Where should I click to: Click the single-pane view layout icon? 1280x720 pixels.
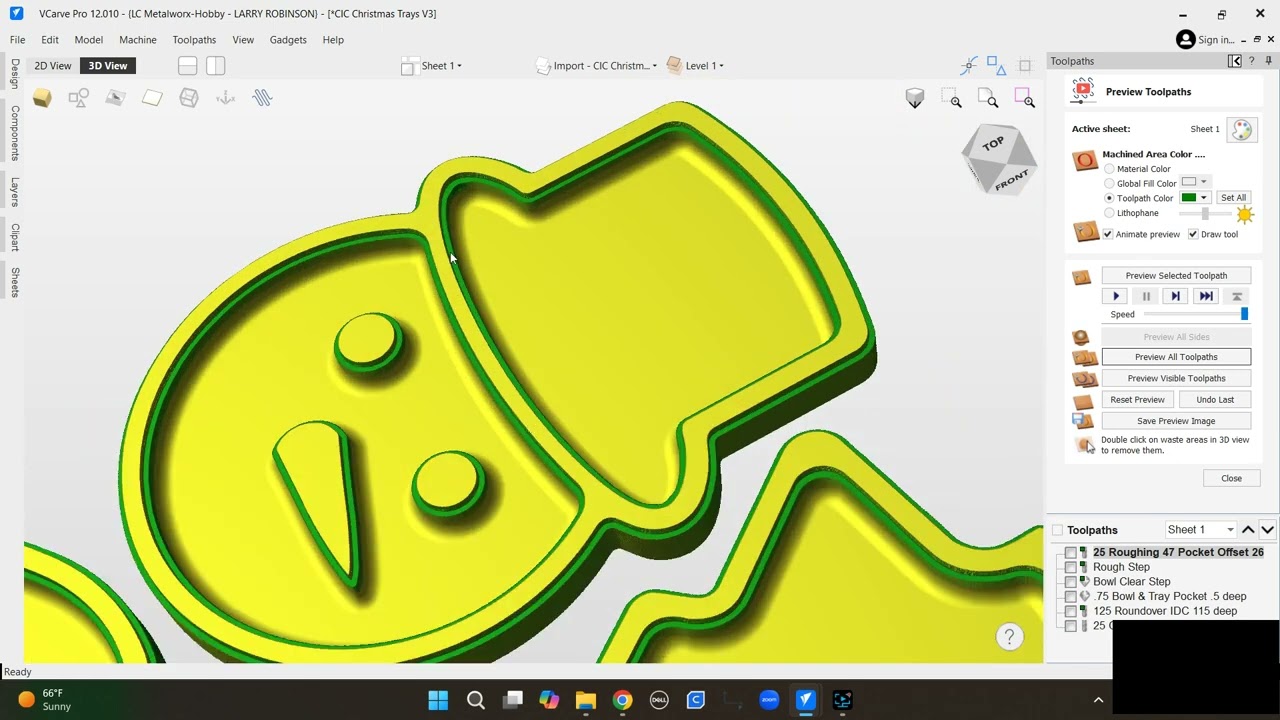[187, 66]
